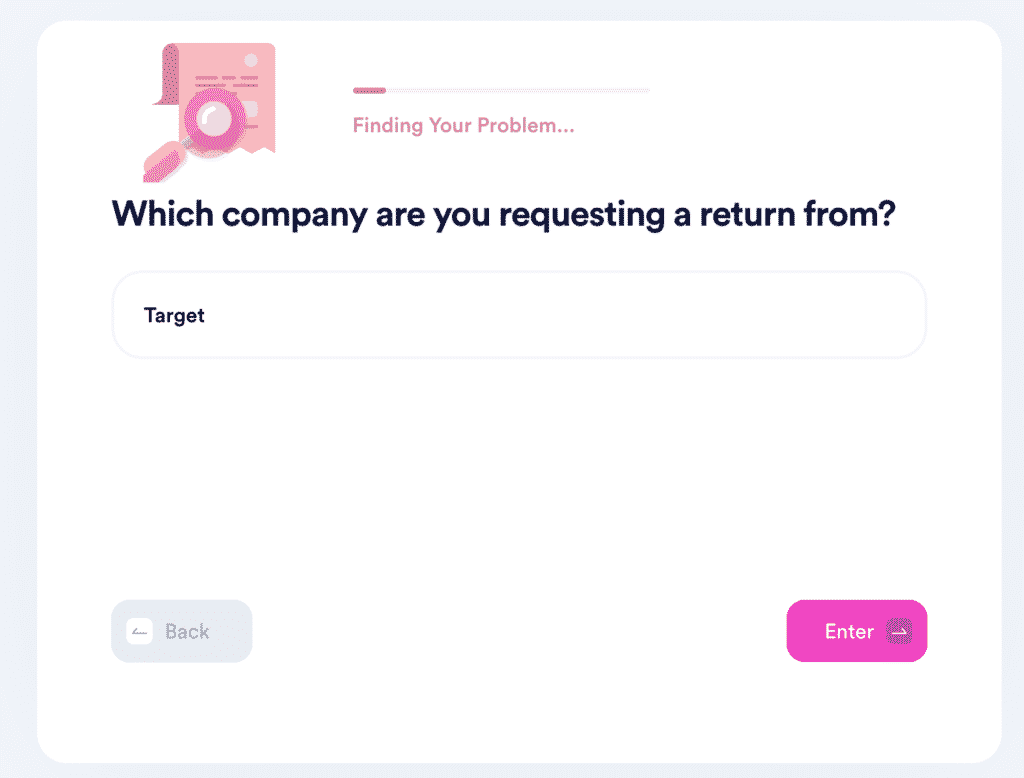Focus the company name input field

coord(518,315)
